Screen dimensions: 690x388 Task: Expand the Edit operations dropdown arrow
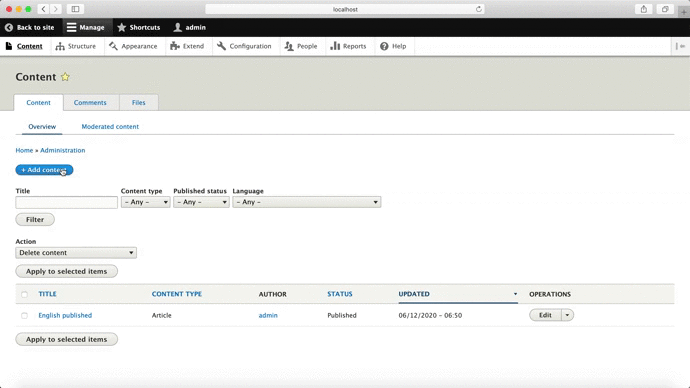pyautogui.click(x=567, y=315)
